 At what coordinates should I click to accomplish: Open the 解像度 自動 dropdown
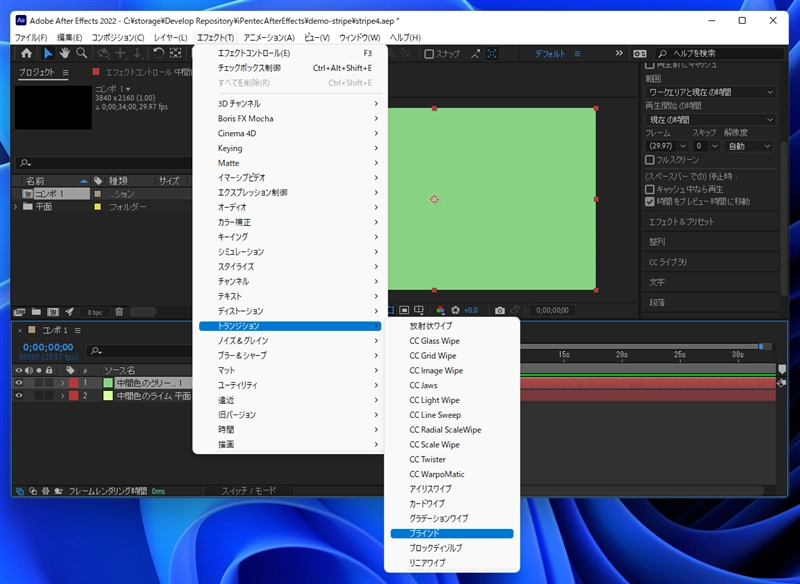749,146
